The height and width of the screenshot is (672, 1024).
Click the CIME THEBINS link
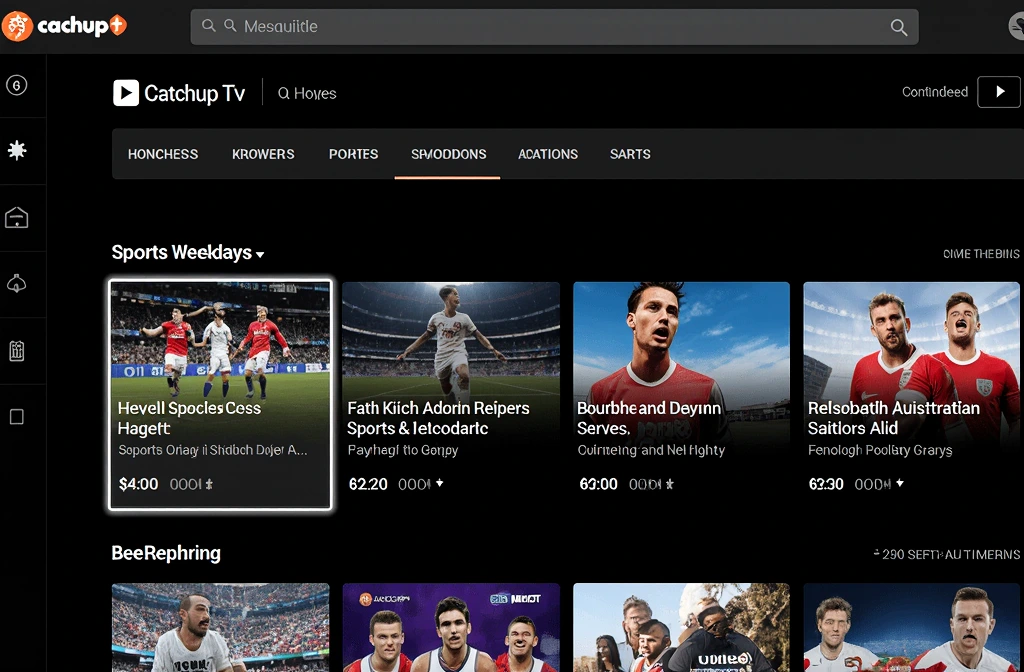[981, 254]
